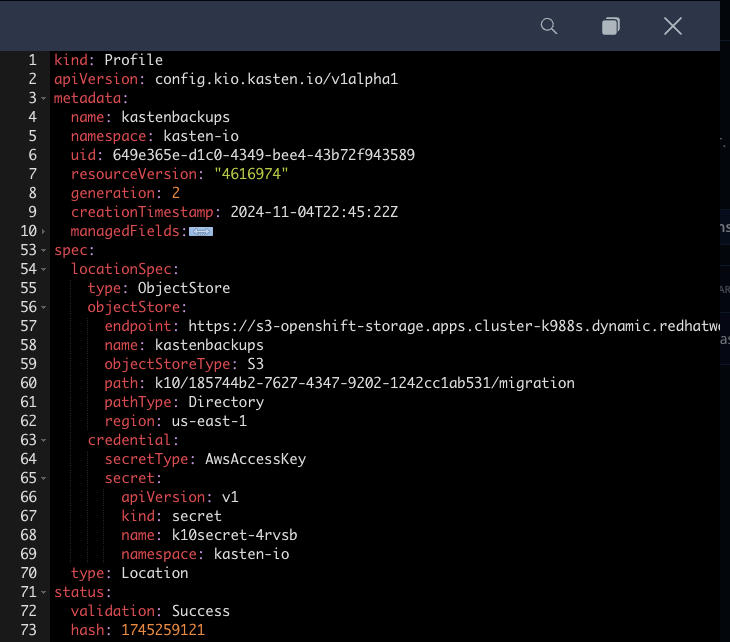The height and width of the screenshot is (642, 730).
Task: Click the 'kind: secret' value on line 67
Action: tap(196, 516)
